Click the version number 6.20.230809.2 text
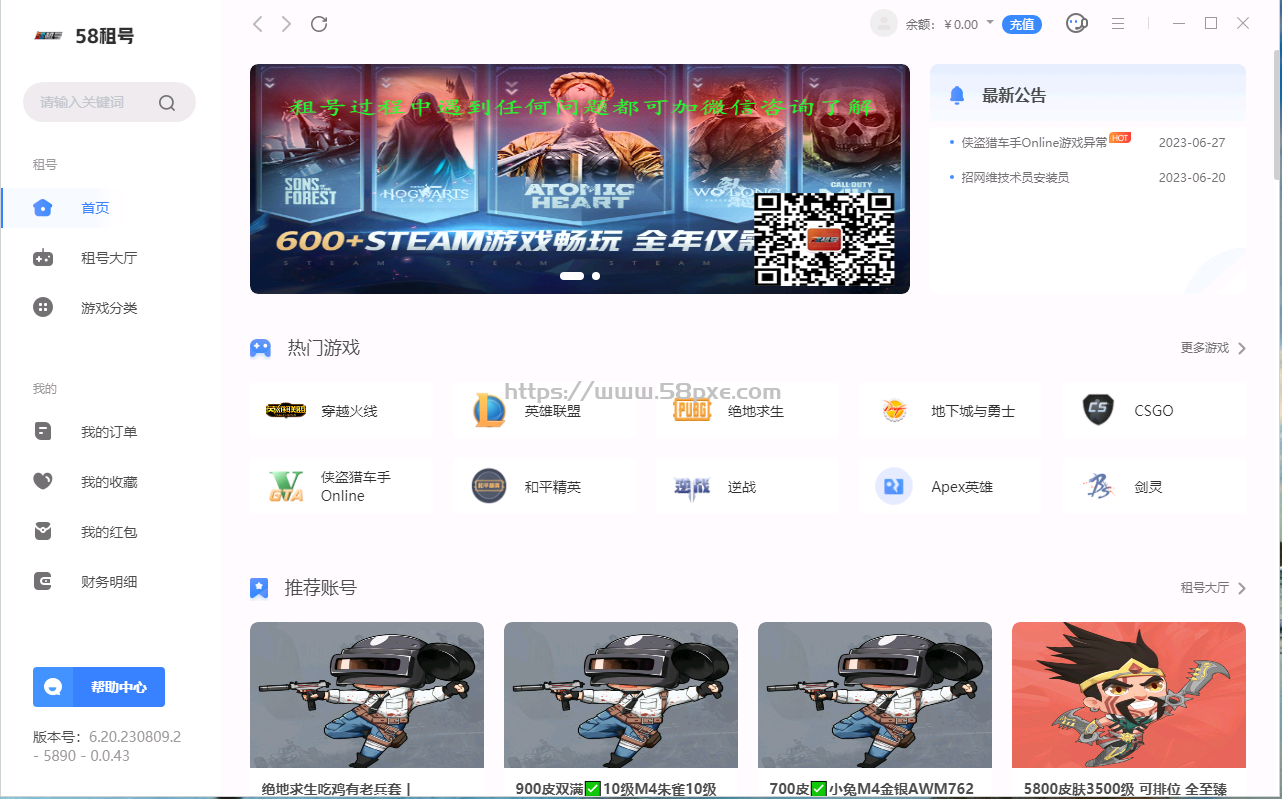The image size is (1282, 799). [135, 737]
